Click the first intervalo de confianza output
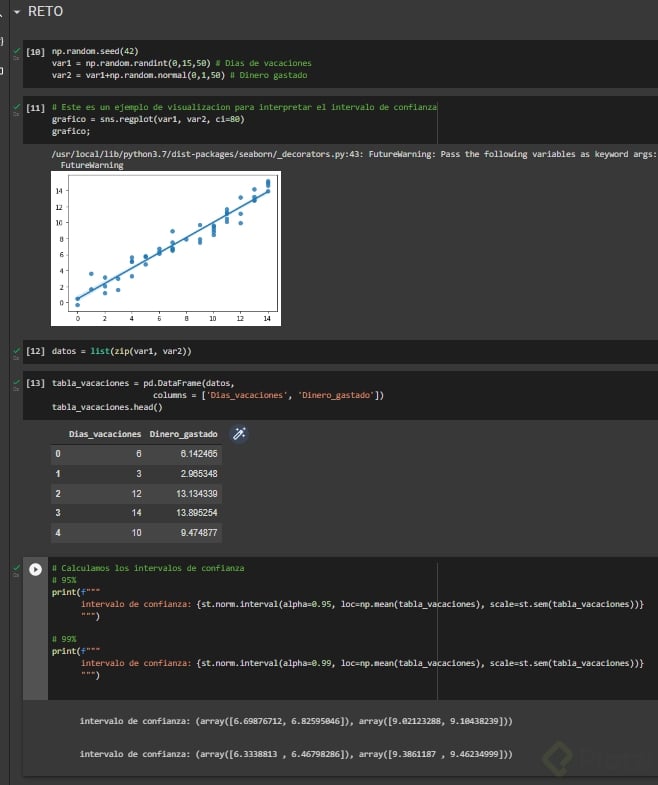This screenshot has width=658, height=785. click(296, 721)
